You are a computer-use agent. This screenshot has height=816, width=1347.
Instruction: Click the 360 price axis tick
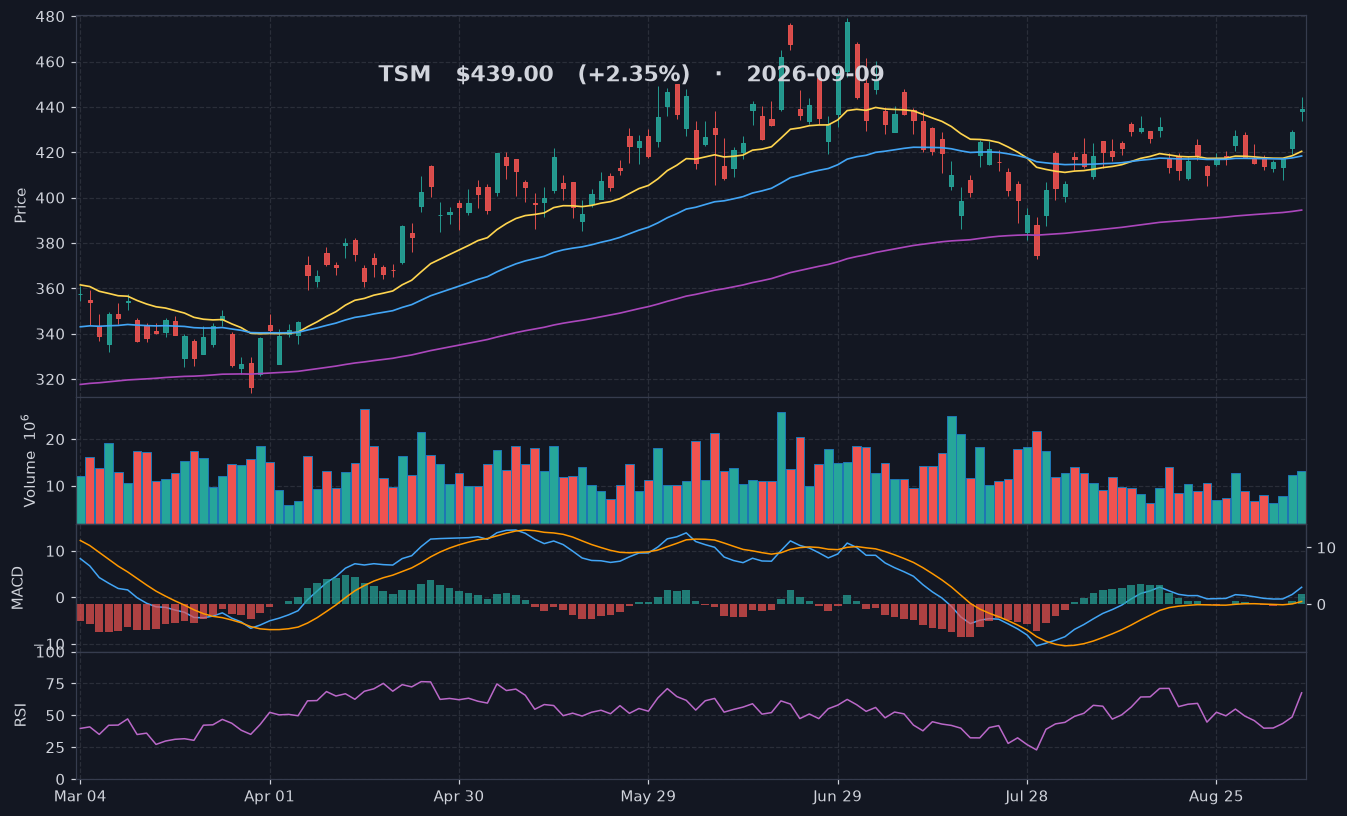point(52,289)
